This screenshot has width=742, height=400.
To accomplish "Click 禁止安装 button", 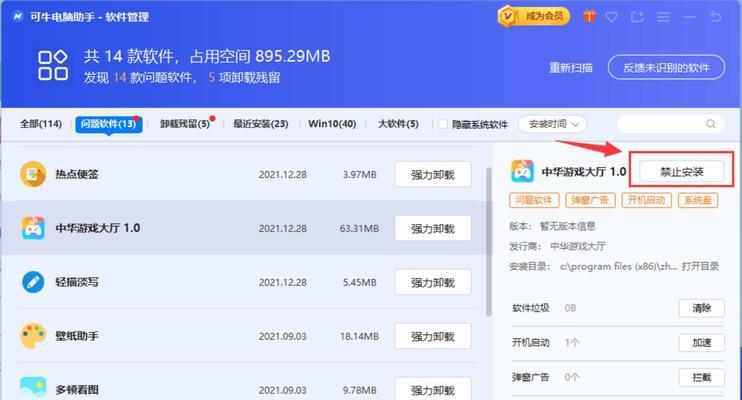I will [x=681, y=172].
